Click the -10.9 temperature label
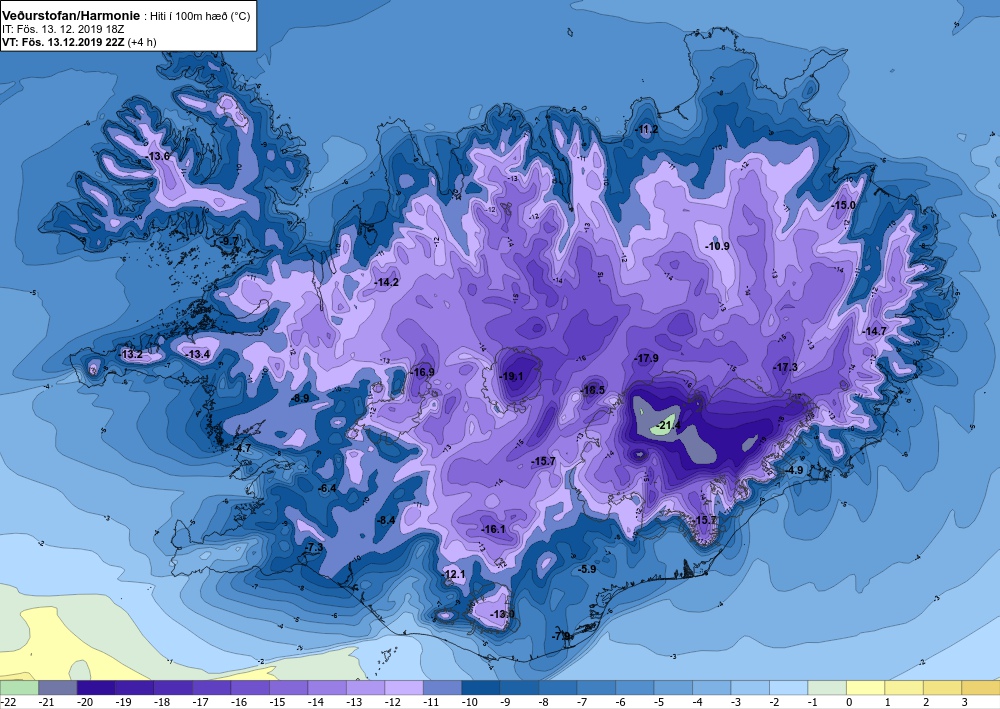Image resolution: width=1000 pixels, height=709 pixels. click(717, 246)
